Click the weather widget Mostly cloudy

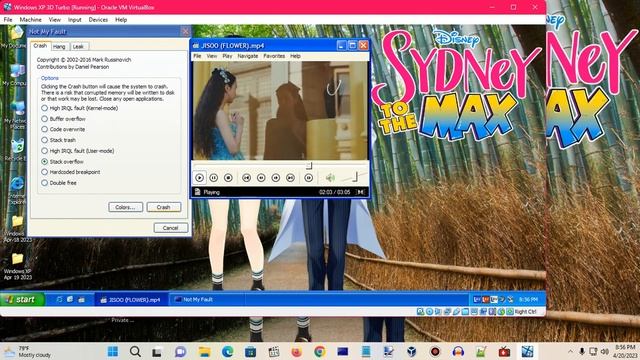tap(28, 351)
